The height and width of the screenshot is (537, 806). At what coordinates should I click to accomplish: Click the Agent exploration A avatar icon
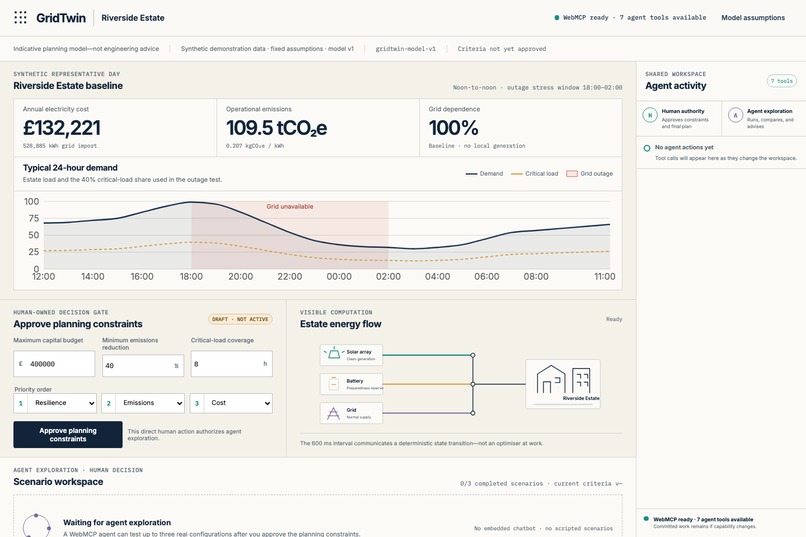pyautogui.click(x=736, y=115)
